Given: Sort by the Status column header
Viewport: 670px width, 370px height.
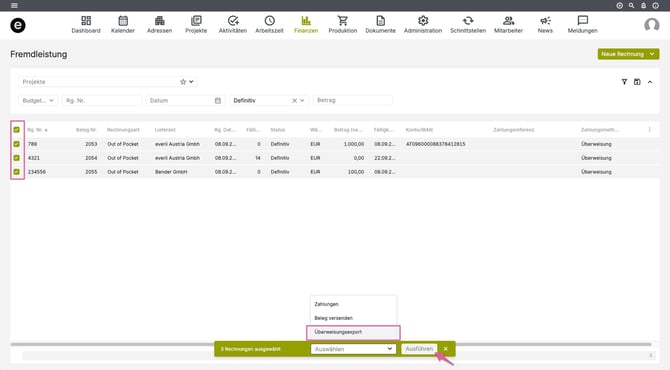Looking at the screenshot, I should (278, 130).
